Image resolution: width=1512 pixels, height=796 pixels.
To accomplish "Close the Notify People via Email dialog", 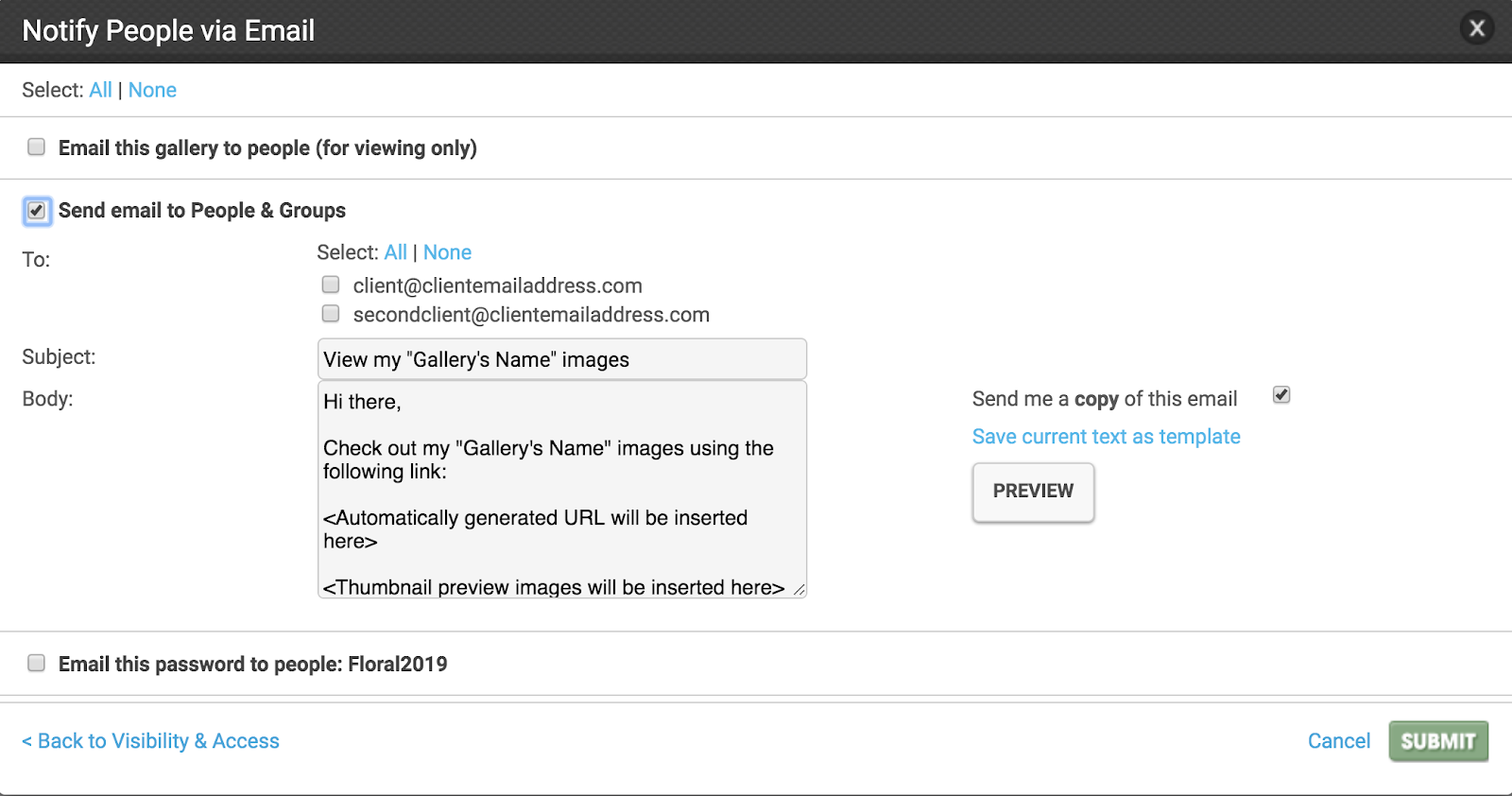I will pyautogui.click(x=1477, y=28).
